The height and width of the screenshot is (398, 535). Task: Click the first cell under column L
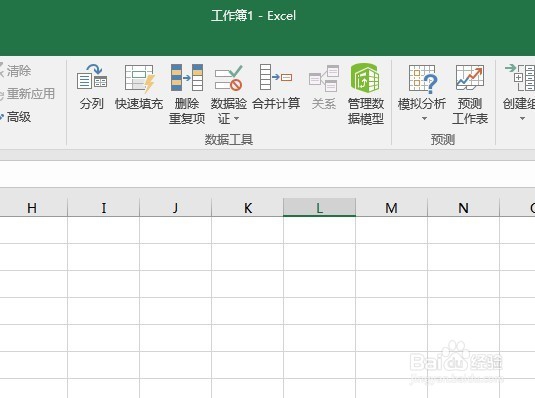[319, 230]
